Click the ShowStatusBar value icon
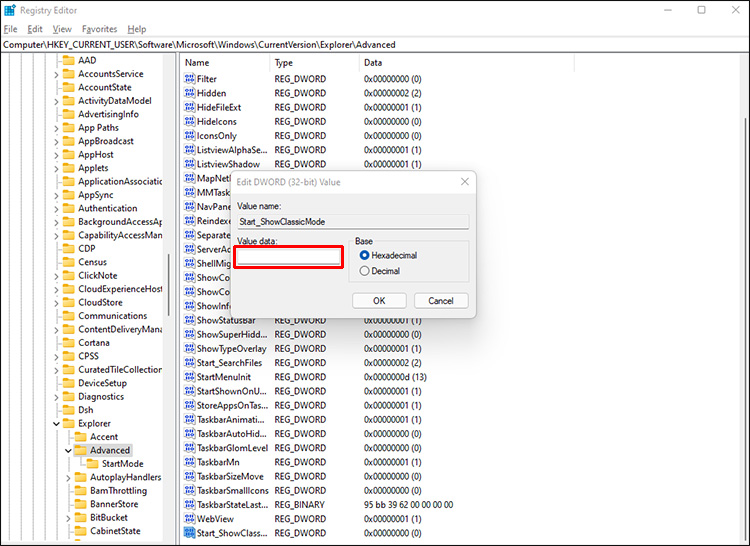 [x=189, y=320]
